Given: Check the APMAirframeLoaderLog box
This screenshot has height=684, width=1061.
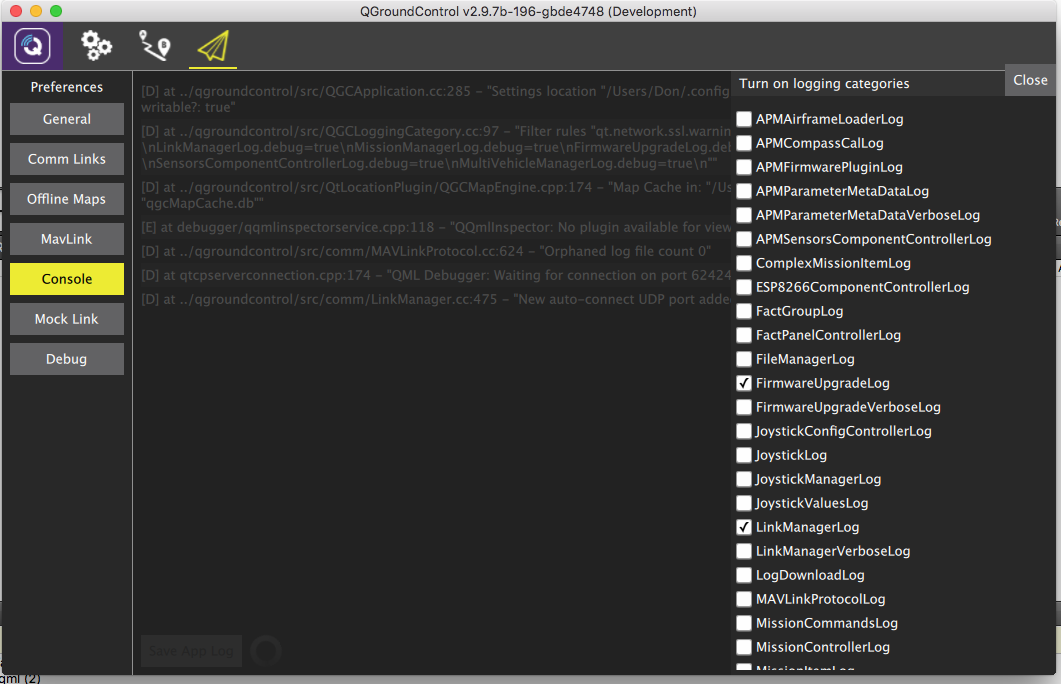Looking at the screenshot, I should (744, 119).
